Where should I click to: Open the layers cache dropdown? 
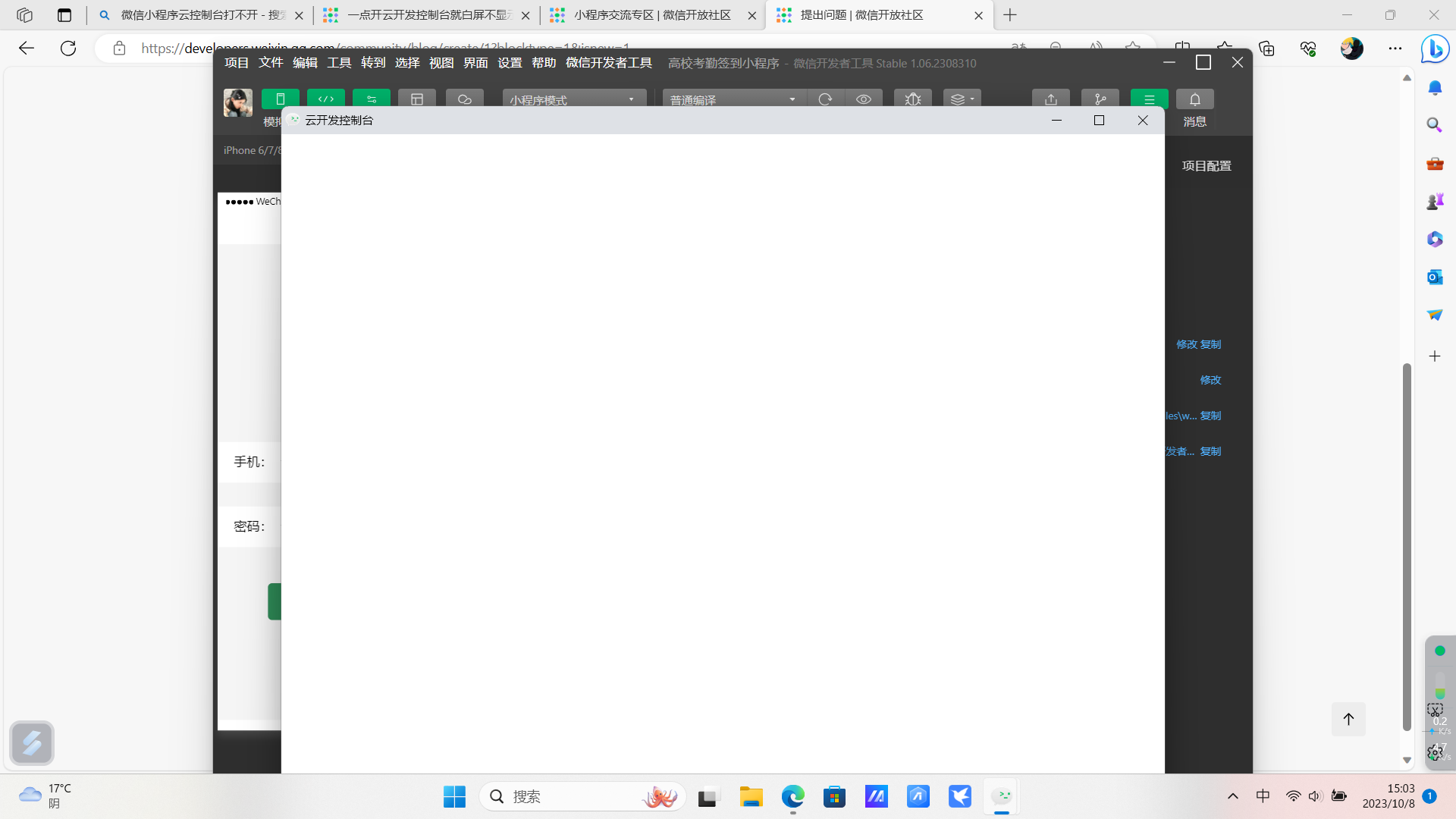point(962,99)
